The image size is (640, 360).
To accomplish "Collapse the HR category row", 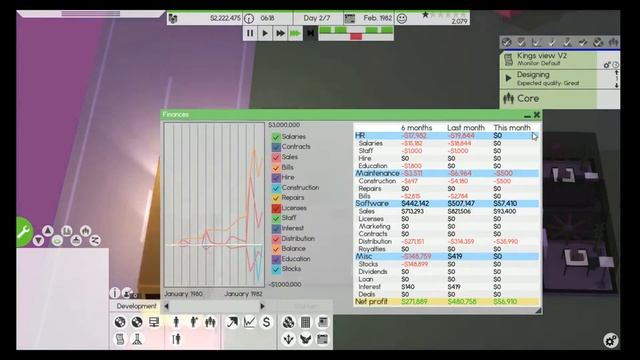I will coord(447,136).
